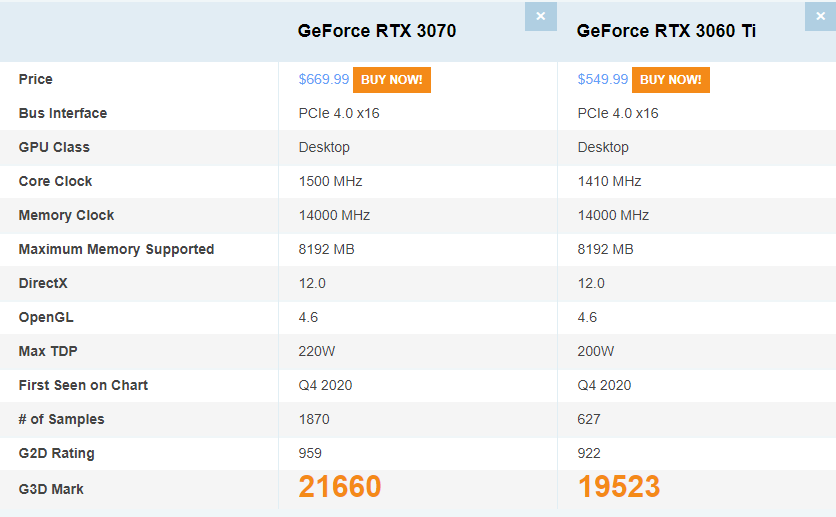Click the Maximum Memory Supported label
Image resolution: width=836 pixels, height=517 pixels.
(x=116, y=249)
